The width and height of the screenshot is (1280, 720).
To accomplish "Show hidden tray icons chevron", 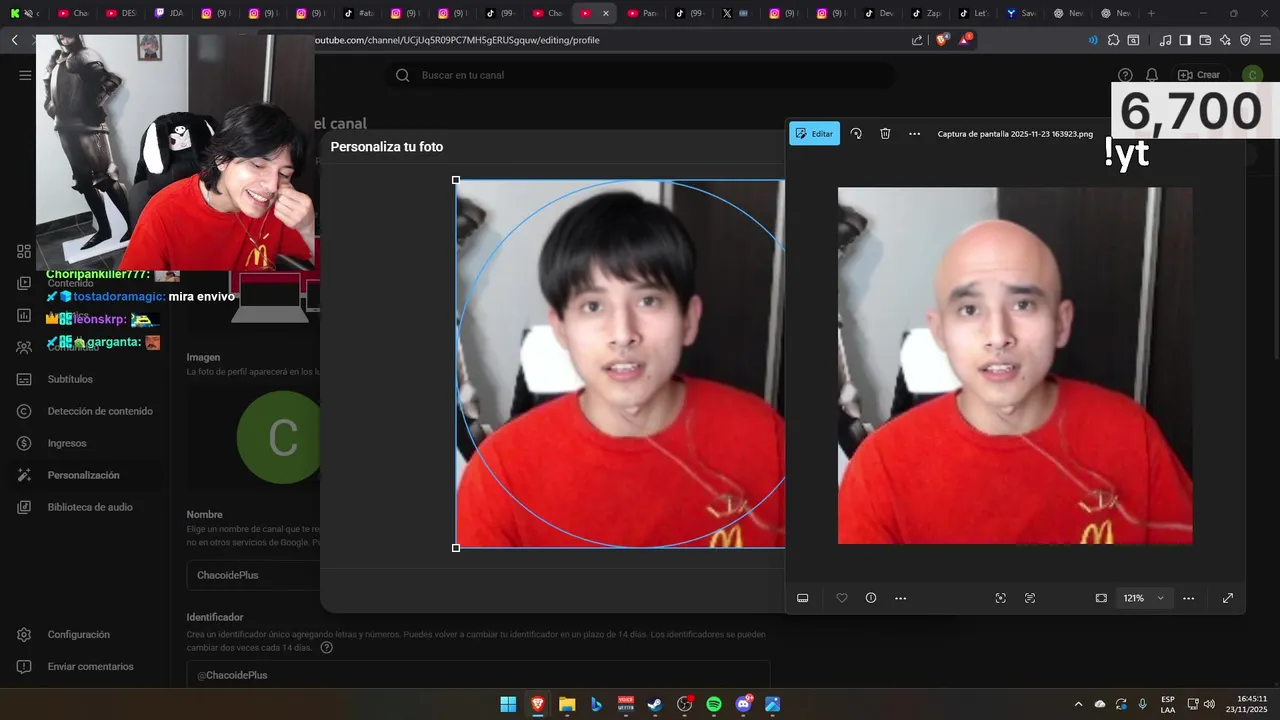I will pyautogui.click(x=1078, y=704).
